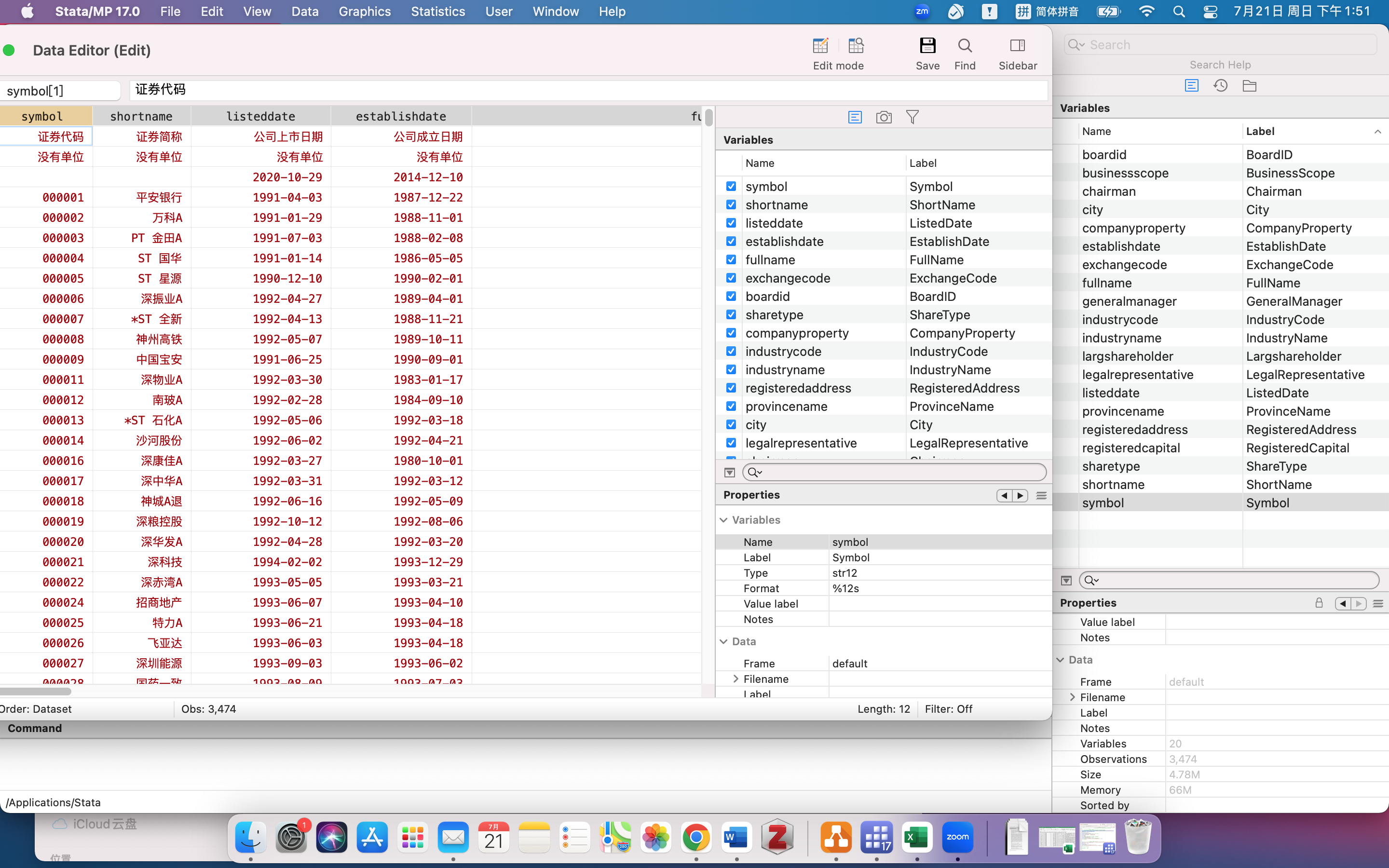Viewport: 1389px width, 868px height.
Task: Click the funnel filter icon
Action: (912, 118)
